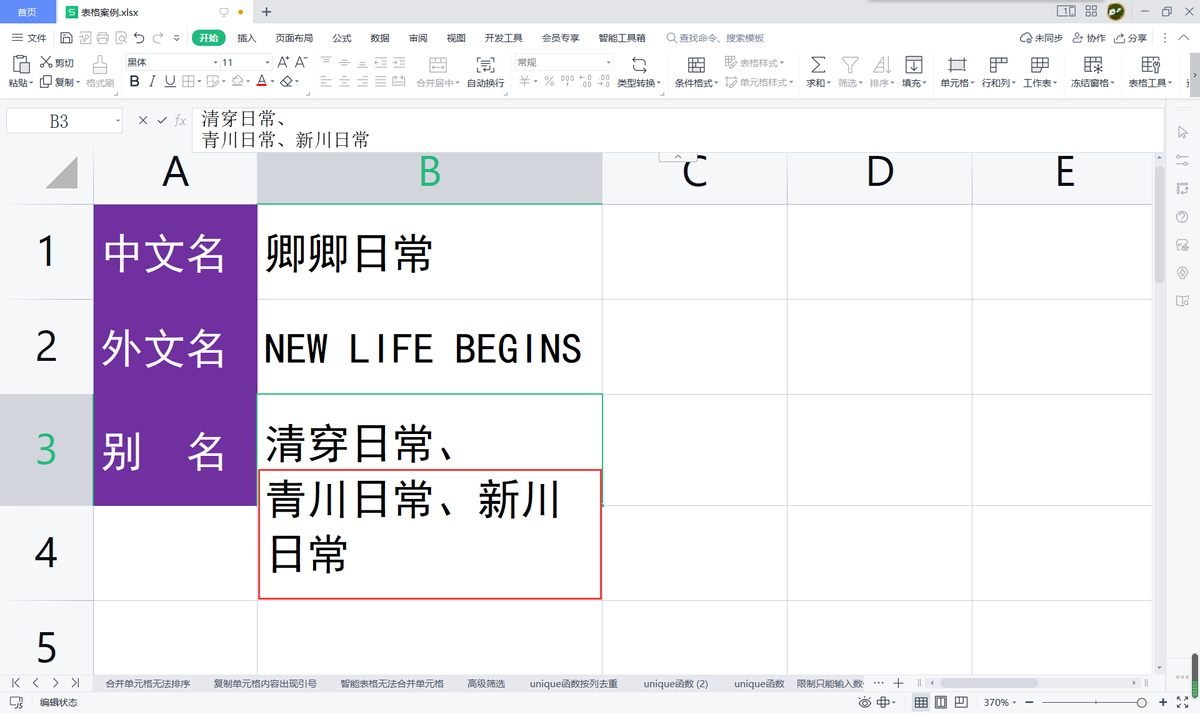Click the percent style (%) icon
This screenshot has width=1200, height=713.
pos(549,82)
